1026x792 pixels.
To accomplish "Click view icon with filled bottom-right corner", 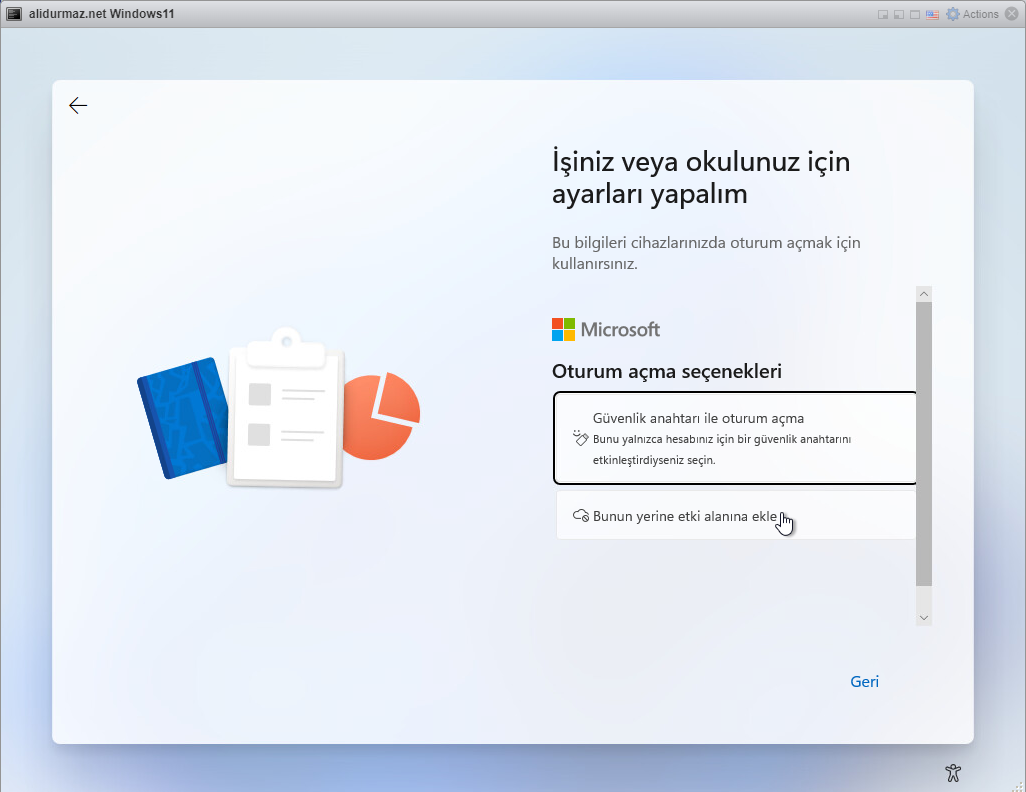I will tap(883, 14).
